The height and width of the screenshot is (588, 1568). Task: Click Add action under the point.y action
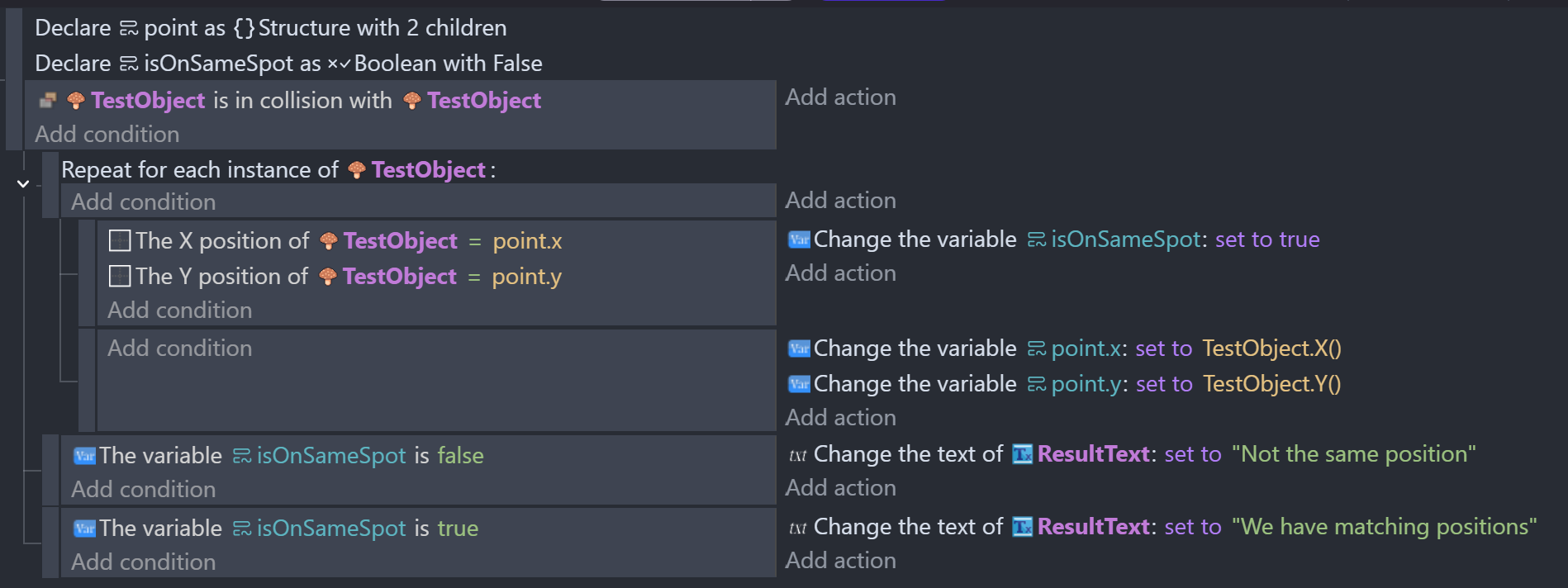[840, 418]
